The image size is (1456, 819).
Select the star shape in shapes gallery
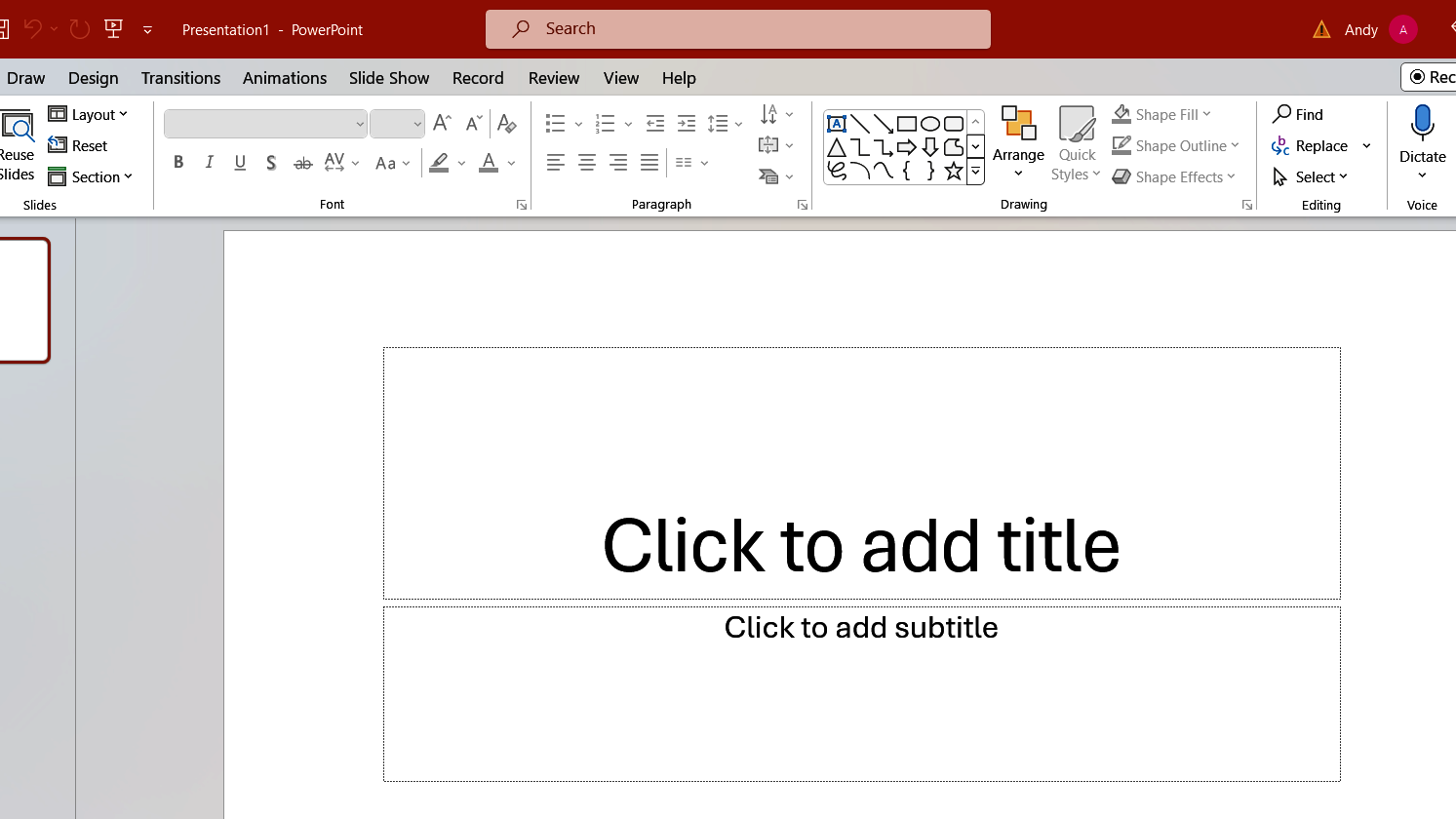(x=953, y=172)
